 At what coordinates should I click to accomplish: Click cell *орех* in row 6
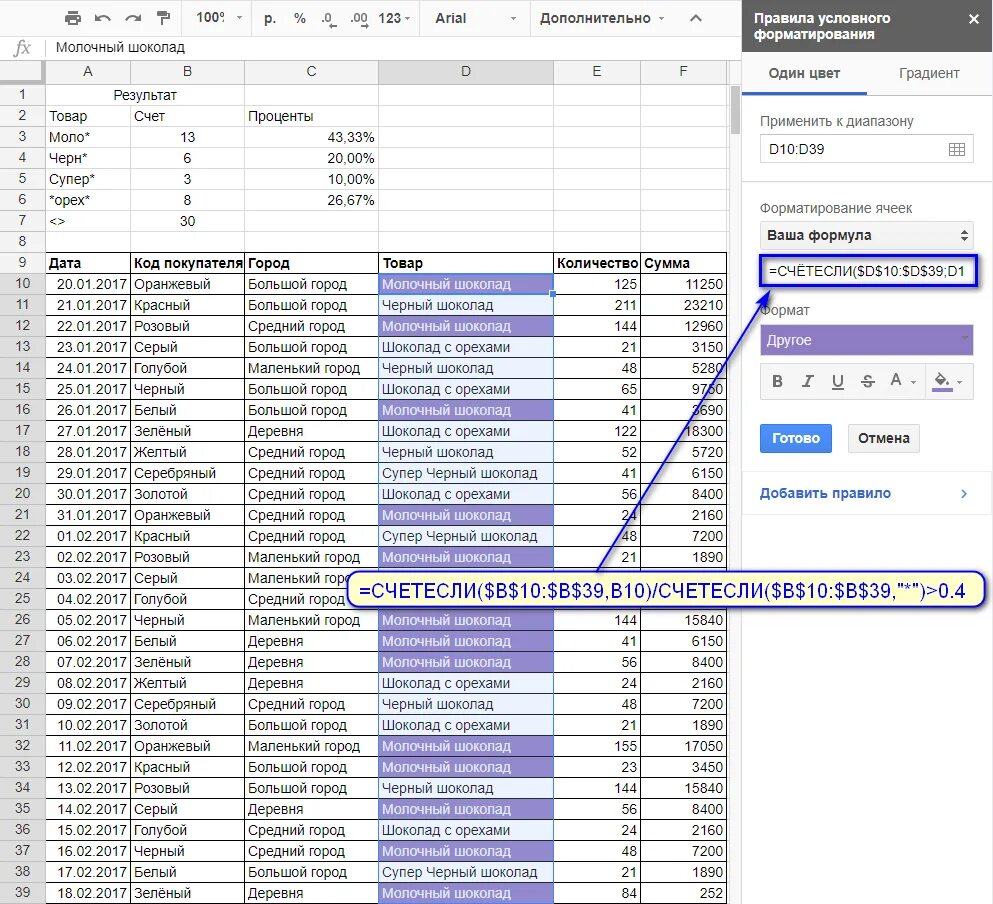tap(87, 200)
